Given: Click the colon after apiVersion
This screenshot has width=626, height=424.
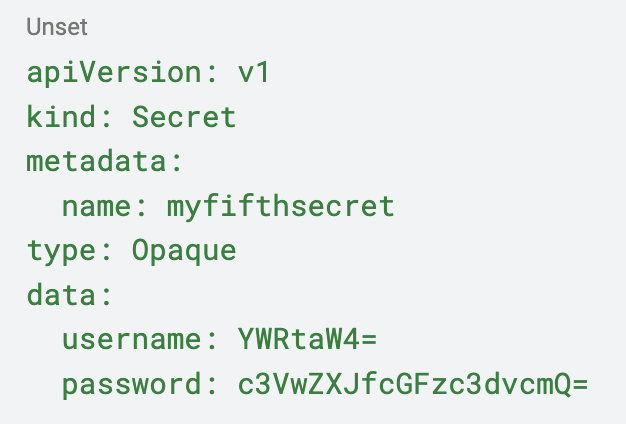Looking at the screenshot, I should [210, 73].
